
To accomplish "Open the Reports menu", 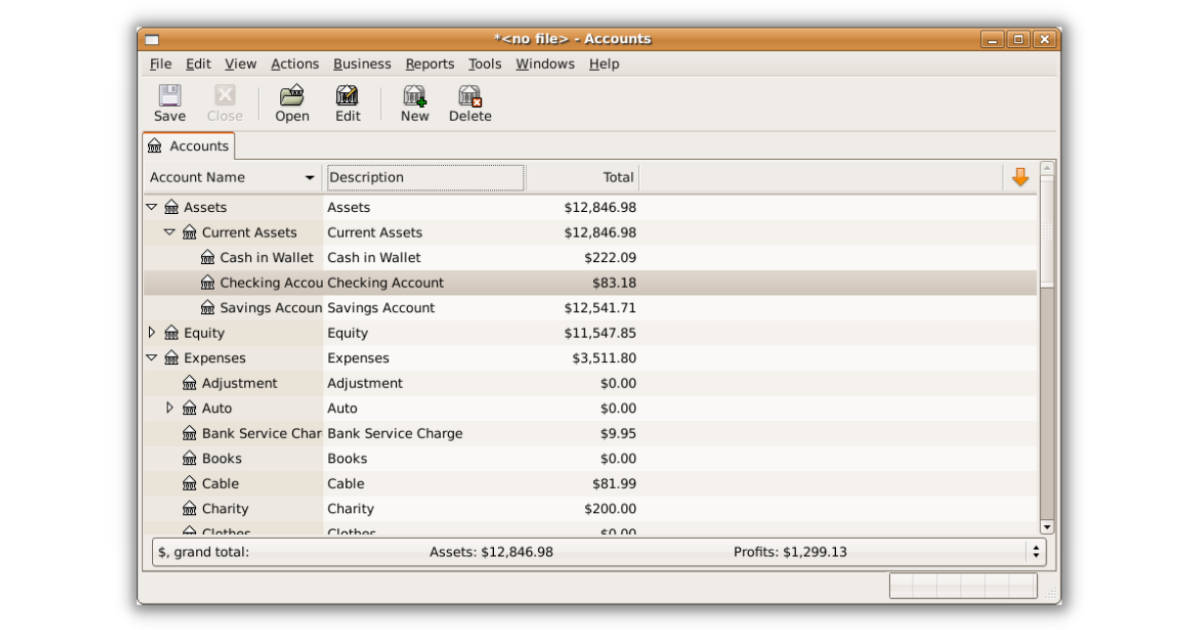I will coord(430,64).
